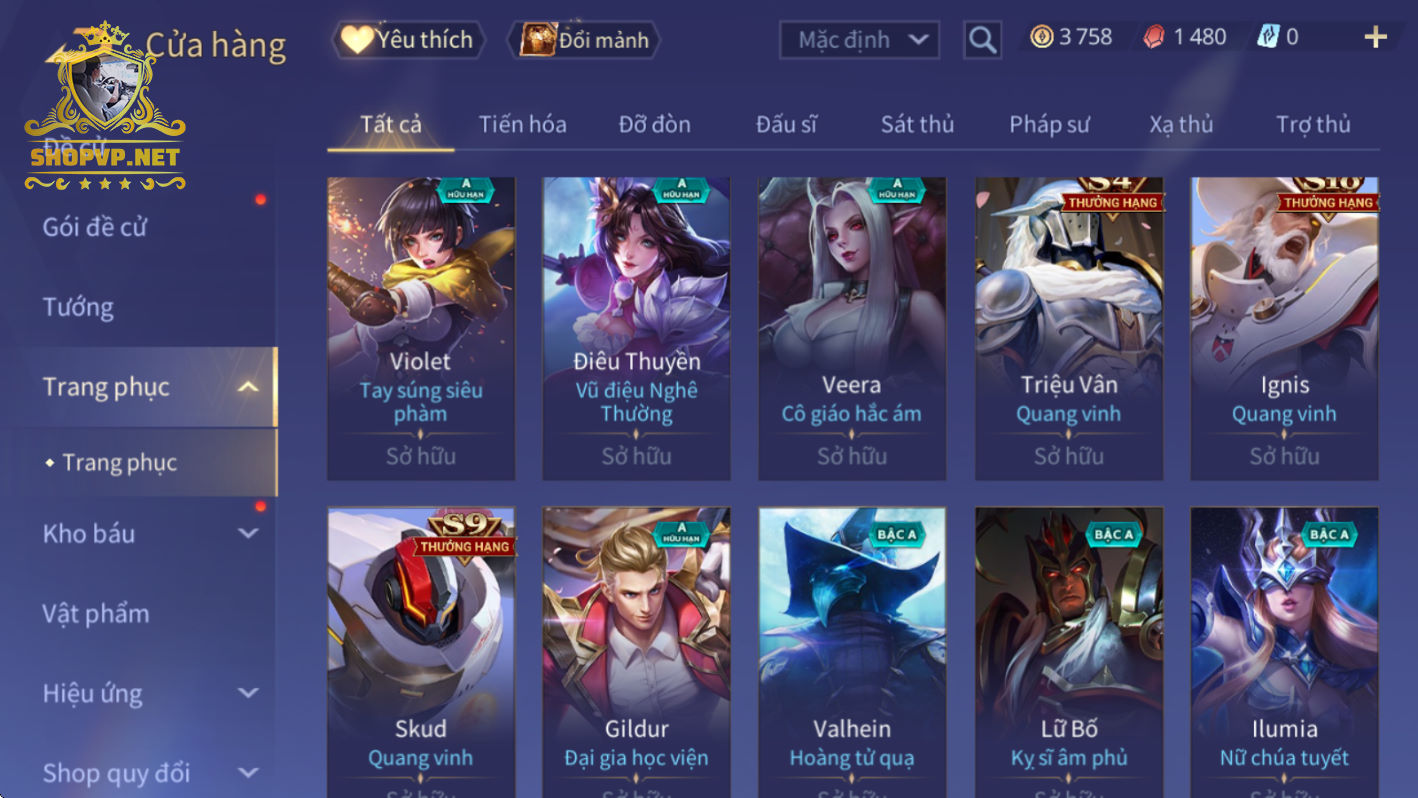Select the Violet Tay súng siêu phàm skin card
The image size is (1418, 798).
click(421, 329)
